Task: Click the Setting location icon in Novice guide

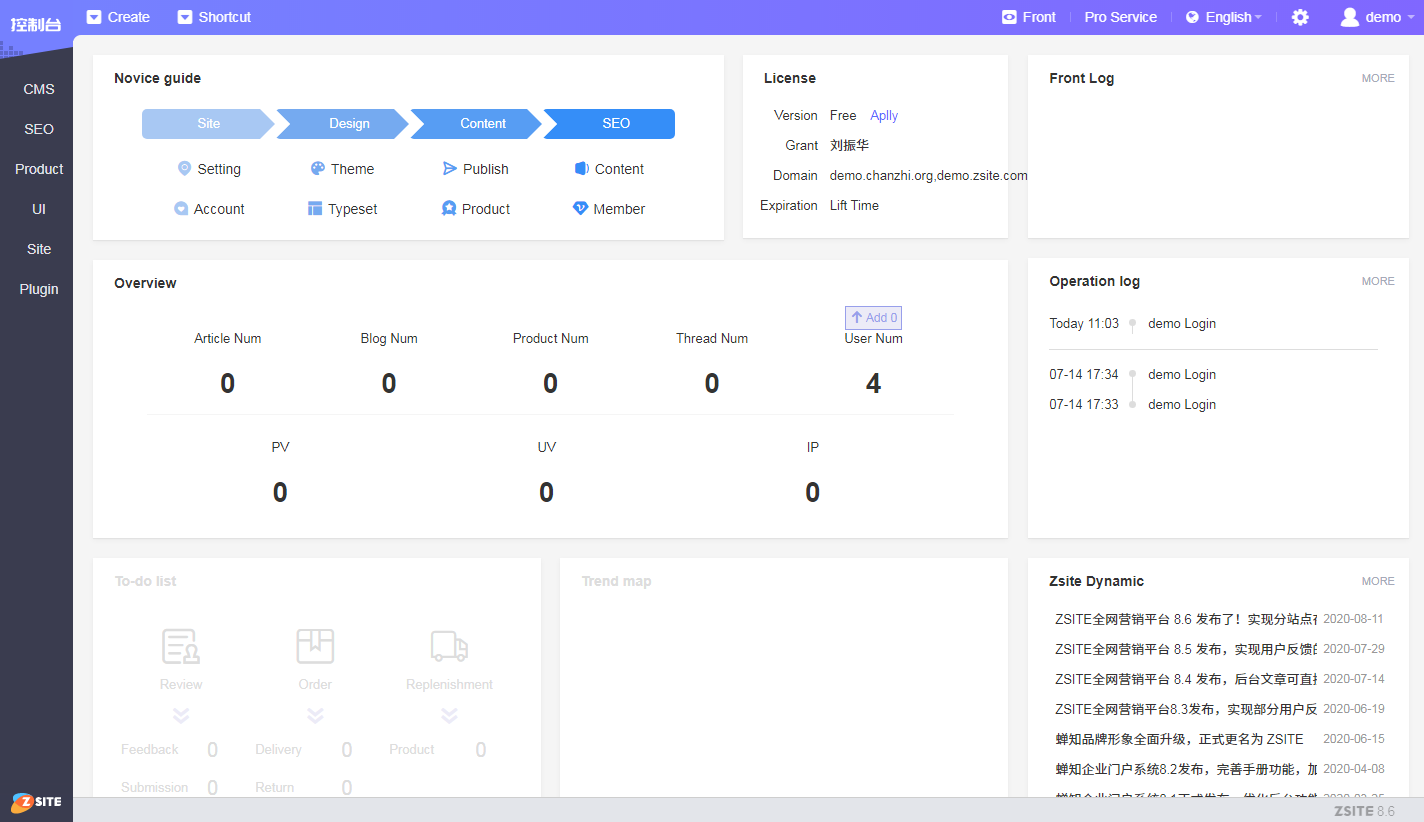Action: pos(184,169)
